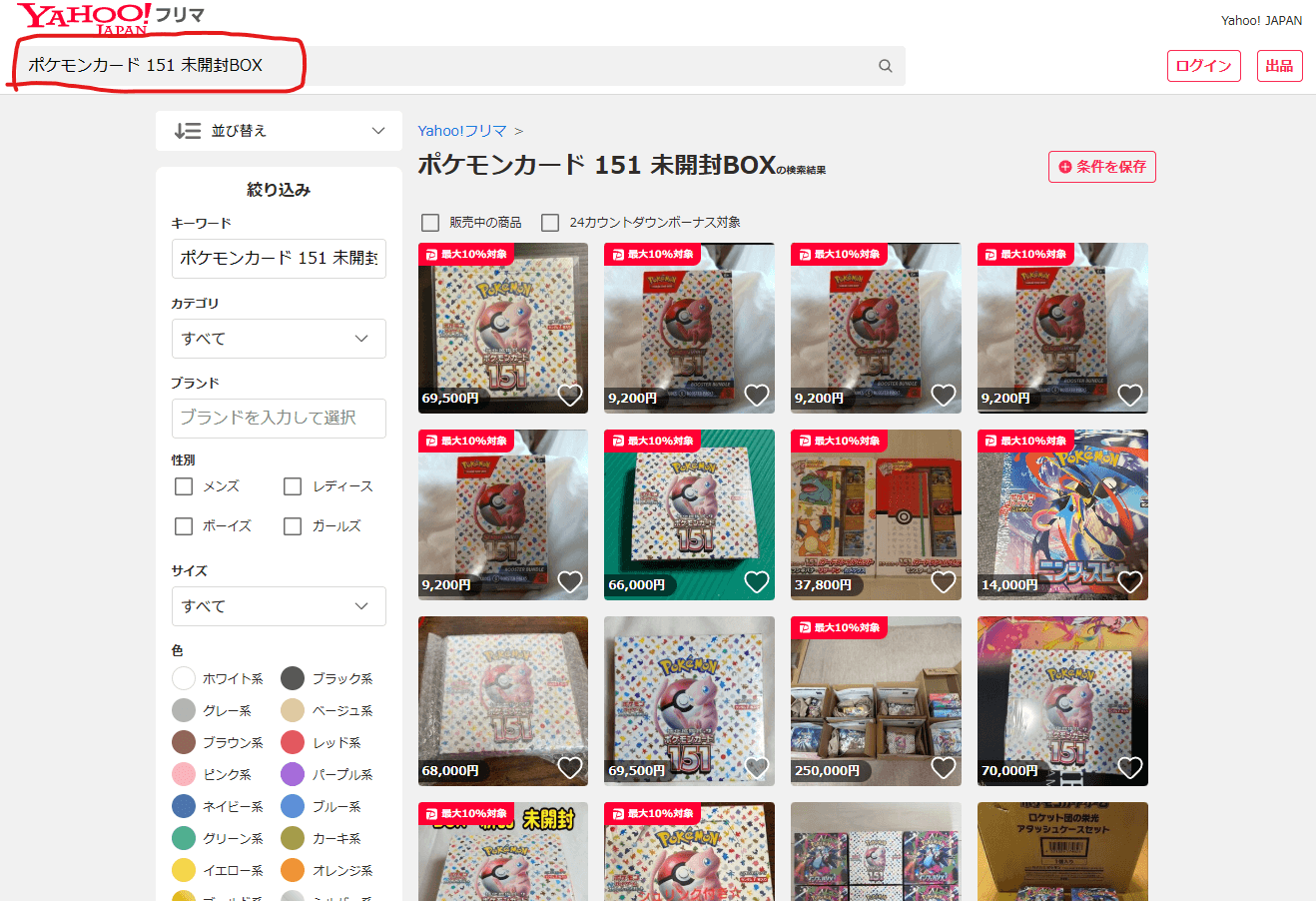The width and height of the screenshot is (1316, 901).
Task: Expand the カテゴリ dropdown
Action: coord(279,339)
